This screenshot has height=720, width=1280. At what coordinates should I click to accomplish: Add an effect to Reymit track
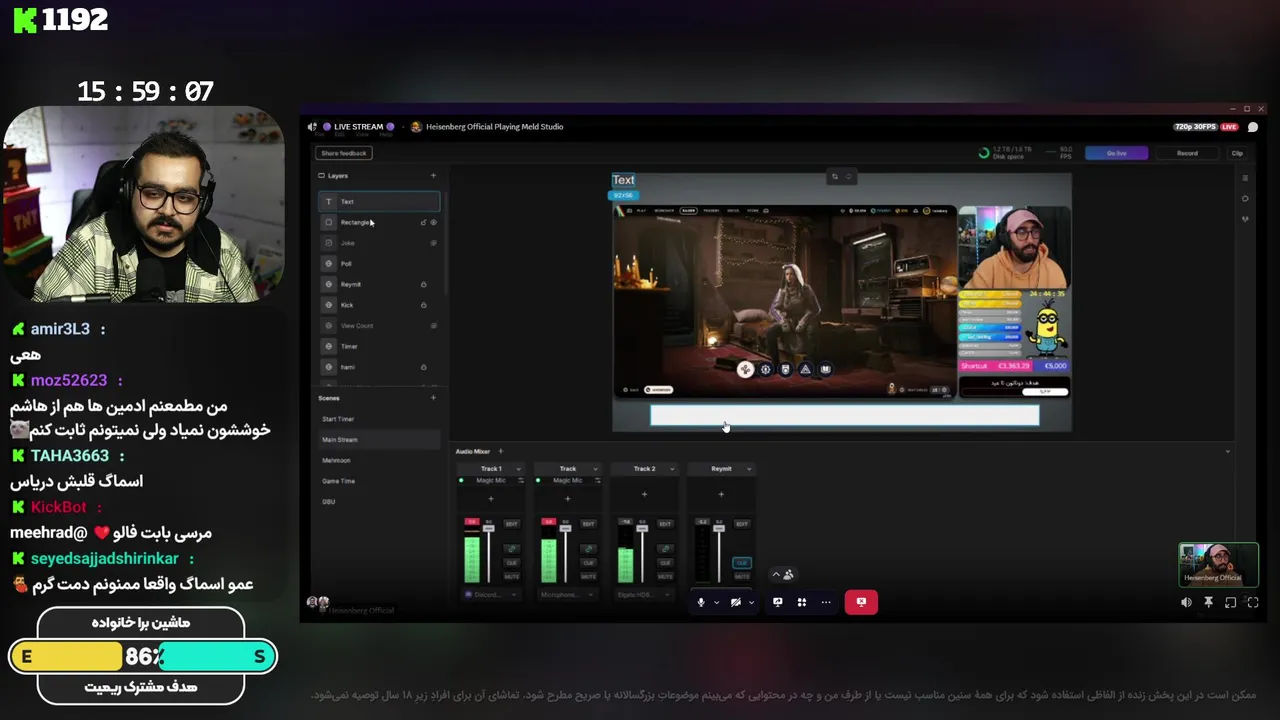click(x=721, y=494)
